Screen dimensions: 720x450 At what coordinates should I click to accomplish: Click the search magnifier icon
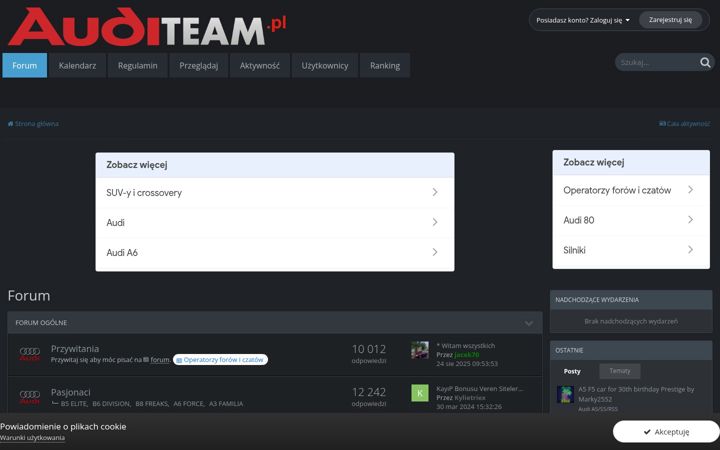(705, 62)
